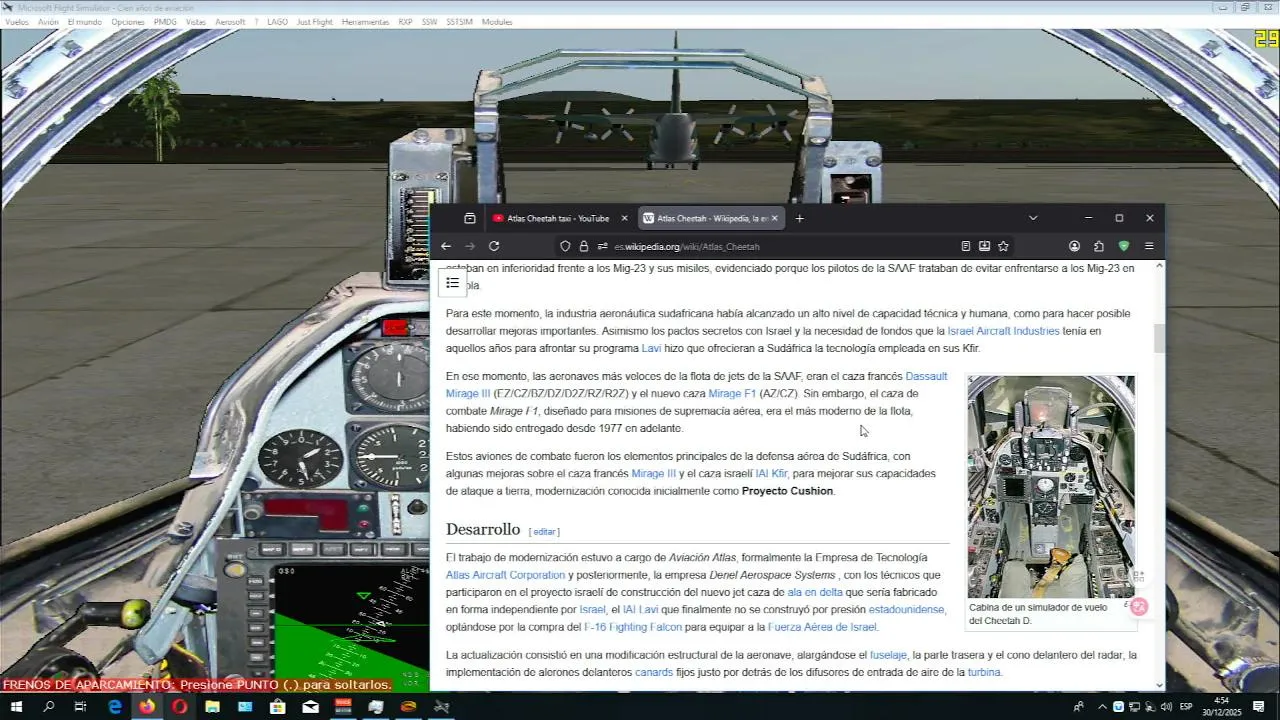
Task: Close the Atlas Cheetah Wikipedia tab
Action: (774, 218)
